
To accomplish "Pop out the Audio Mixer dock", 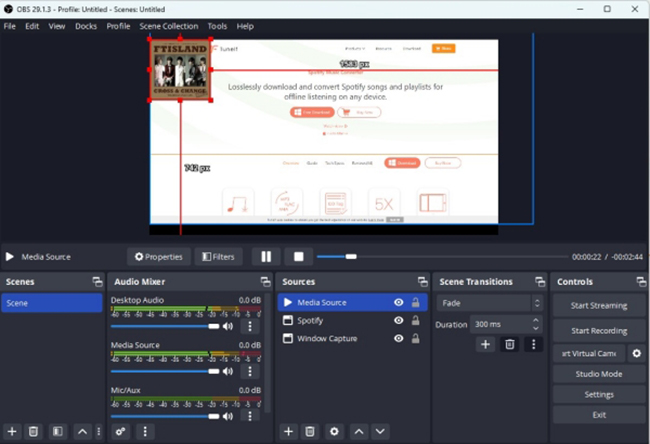I will [265, 282].
